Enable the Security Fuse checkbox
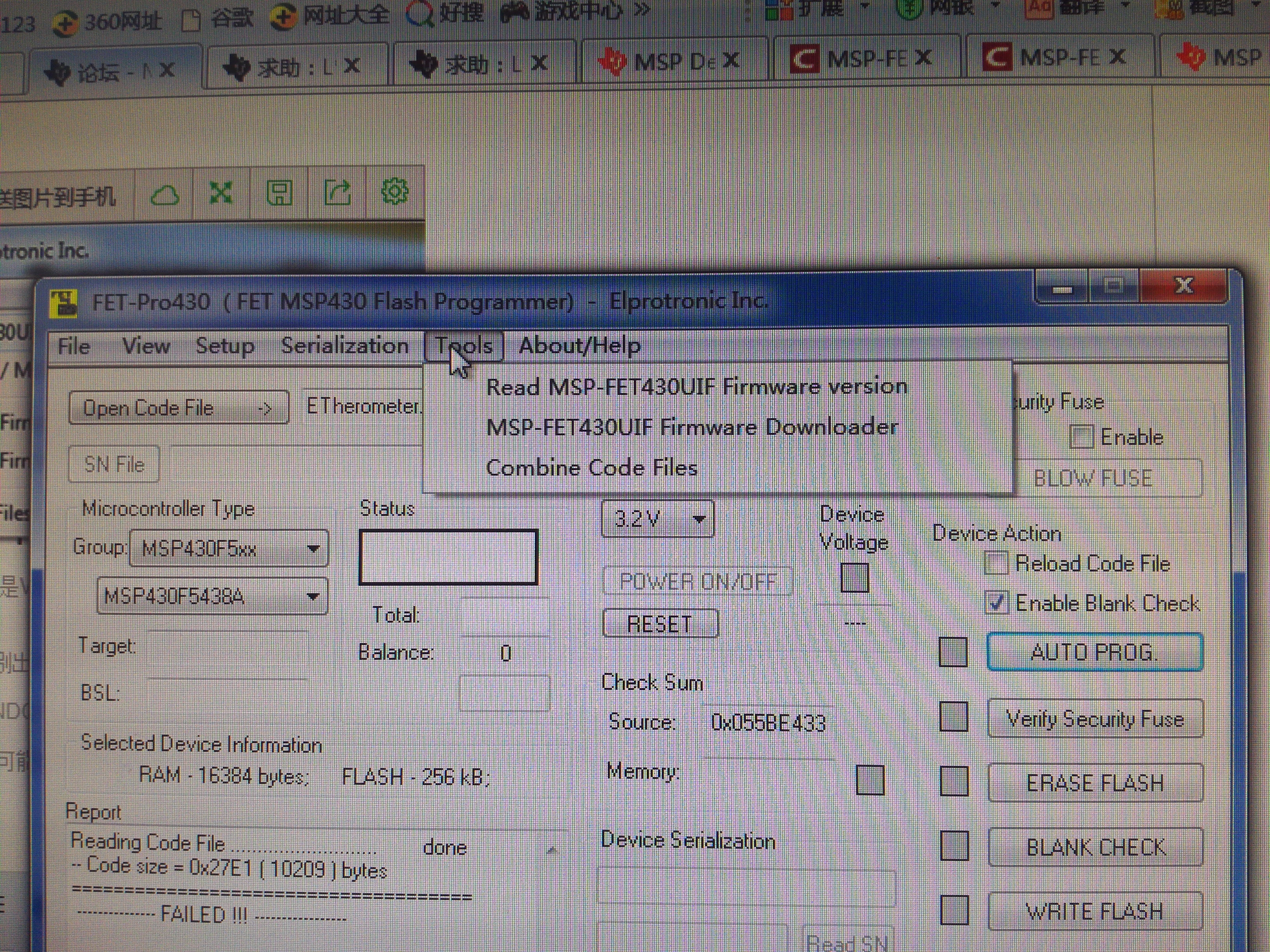This screenshot has height=952, width=1270. (x=1081, y=437)
